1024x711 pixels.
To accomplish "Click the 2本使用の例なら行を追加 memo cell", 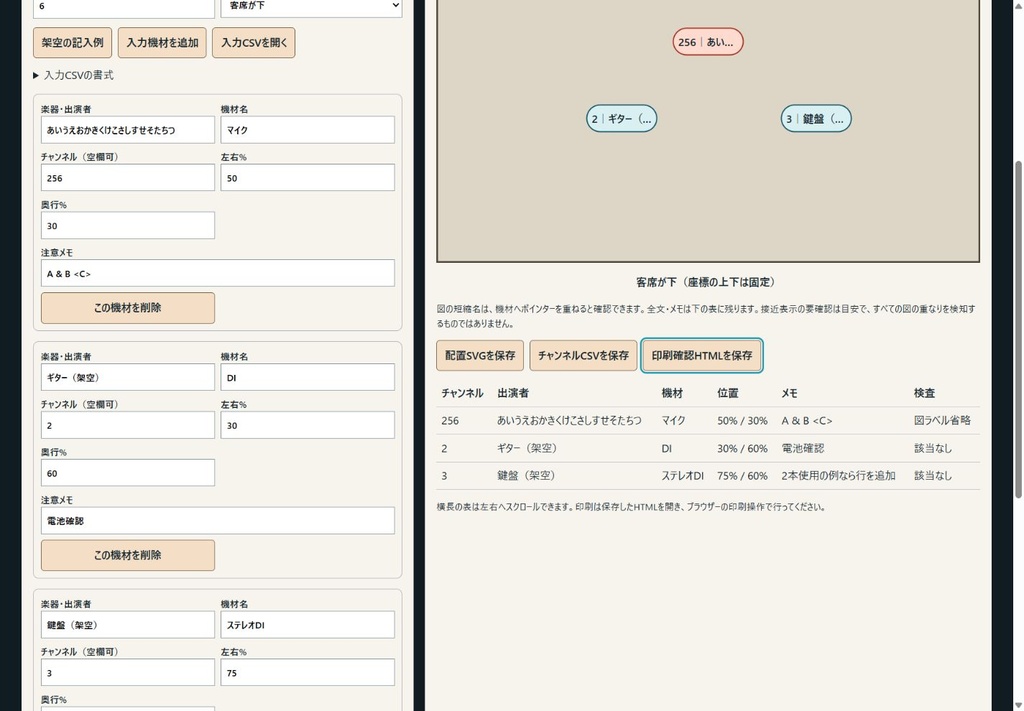I will pyautogui.click(x=839, y=475).
